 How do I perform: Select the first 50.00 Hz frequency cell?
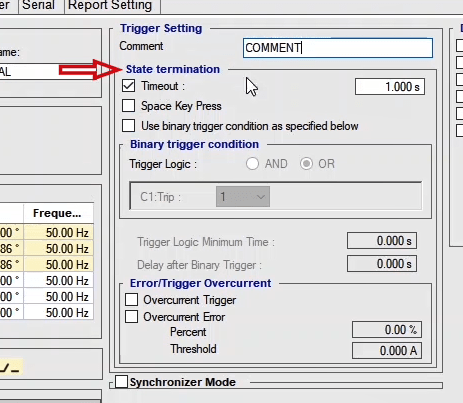pyautogui.click(x=58, y=233)
